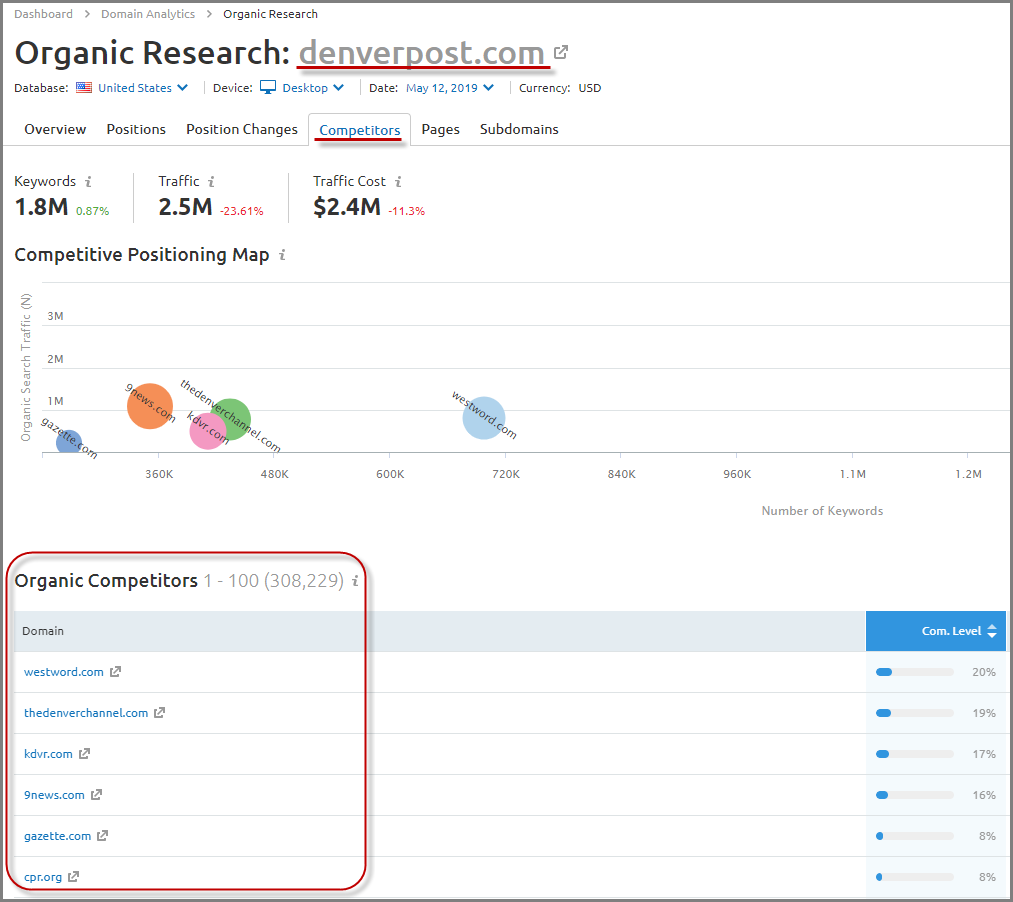The image size is (1013, 902).
Task: Click the orange 9news.com bubble
Action: pos(150,406)
